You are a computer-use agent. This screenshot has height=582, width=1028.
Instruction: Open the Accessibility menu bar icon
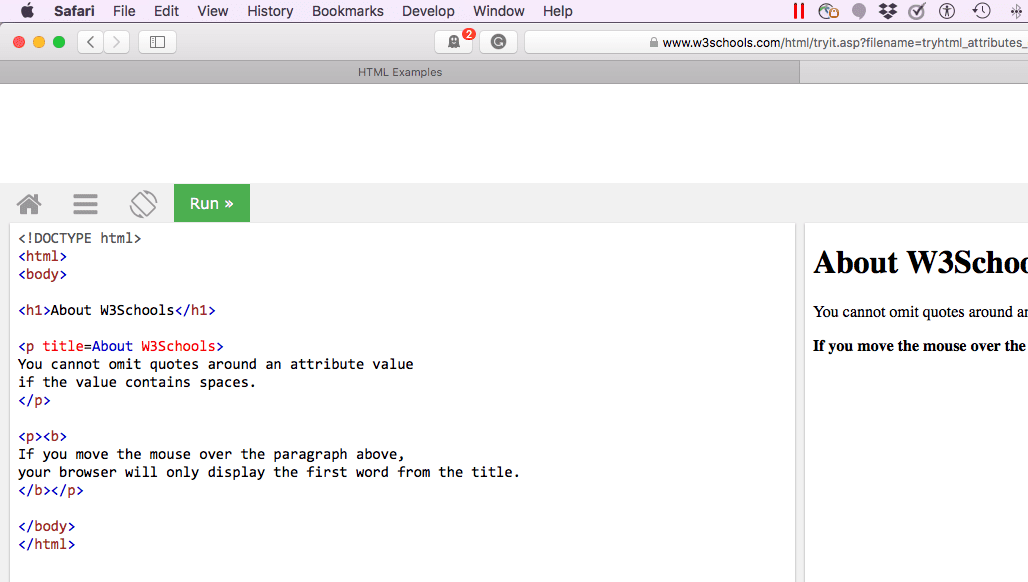click(x=947, y=10)
